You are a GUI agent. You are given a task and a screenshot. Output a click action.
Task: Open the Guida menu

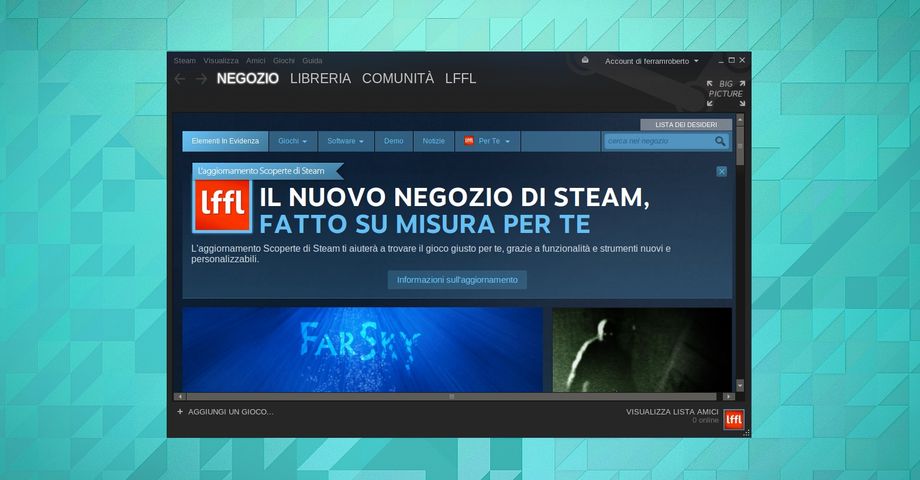pyautogui.click(x=312, y=60)
